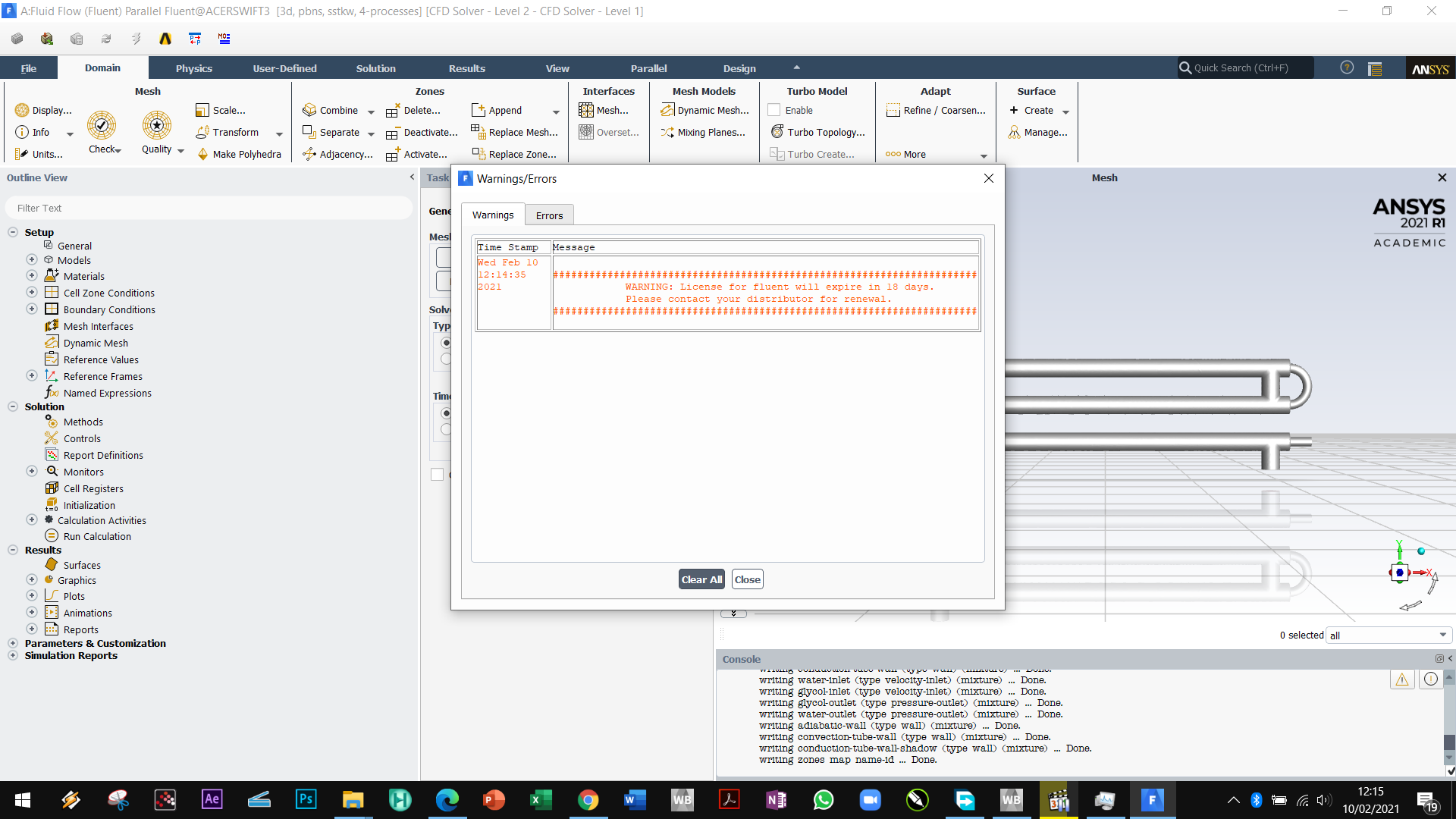Click the Clear All button

(x=701, y=579)
